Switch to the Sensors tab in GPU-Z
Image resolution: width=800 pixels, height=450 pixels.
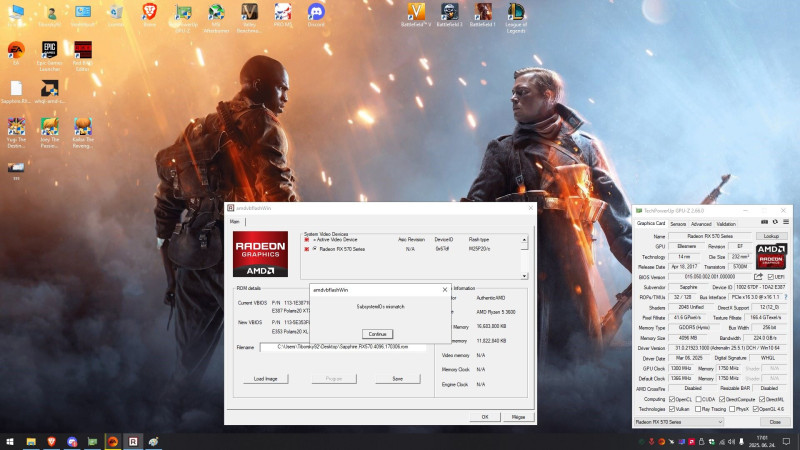[x=678, y=224]
